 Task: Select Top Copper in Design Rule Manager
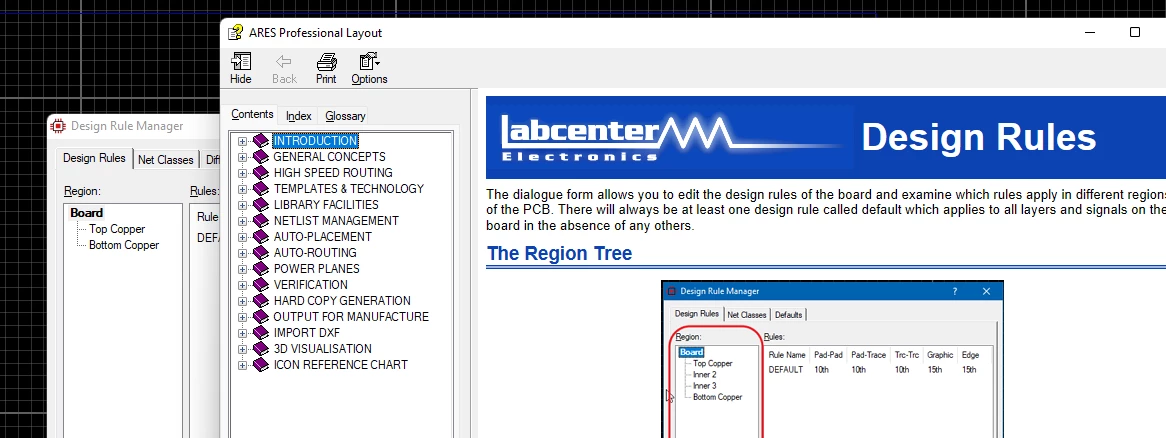pos(117,229)
